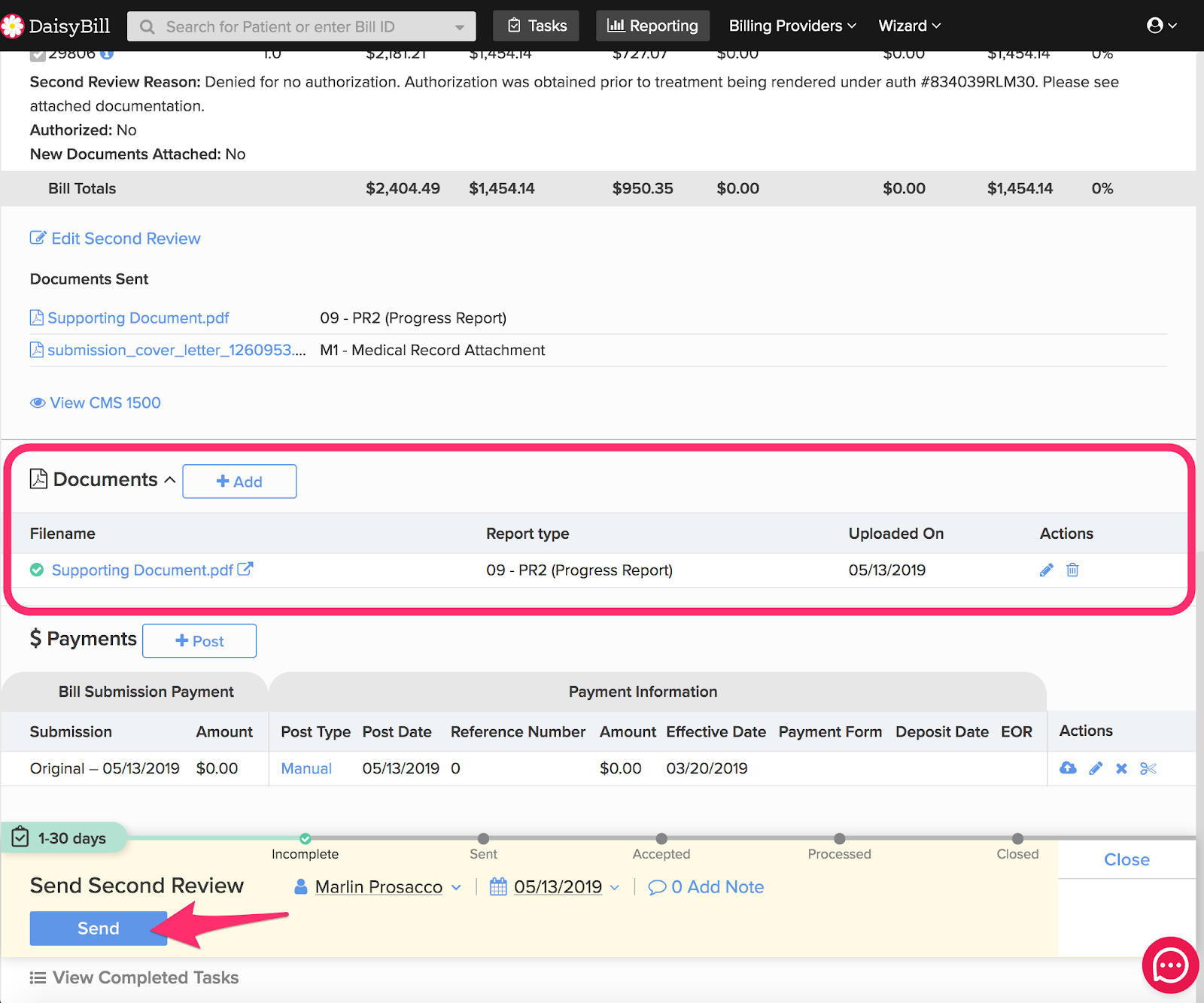Screen dimensions: 1204x1003
Task: Click the 1-30 days badge
Action: (x=65, y=837)
